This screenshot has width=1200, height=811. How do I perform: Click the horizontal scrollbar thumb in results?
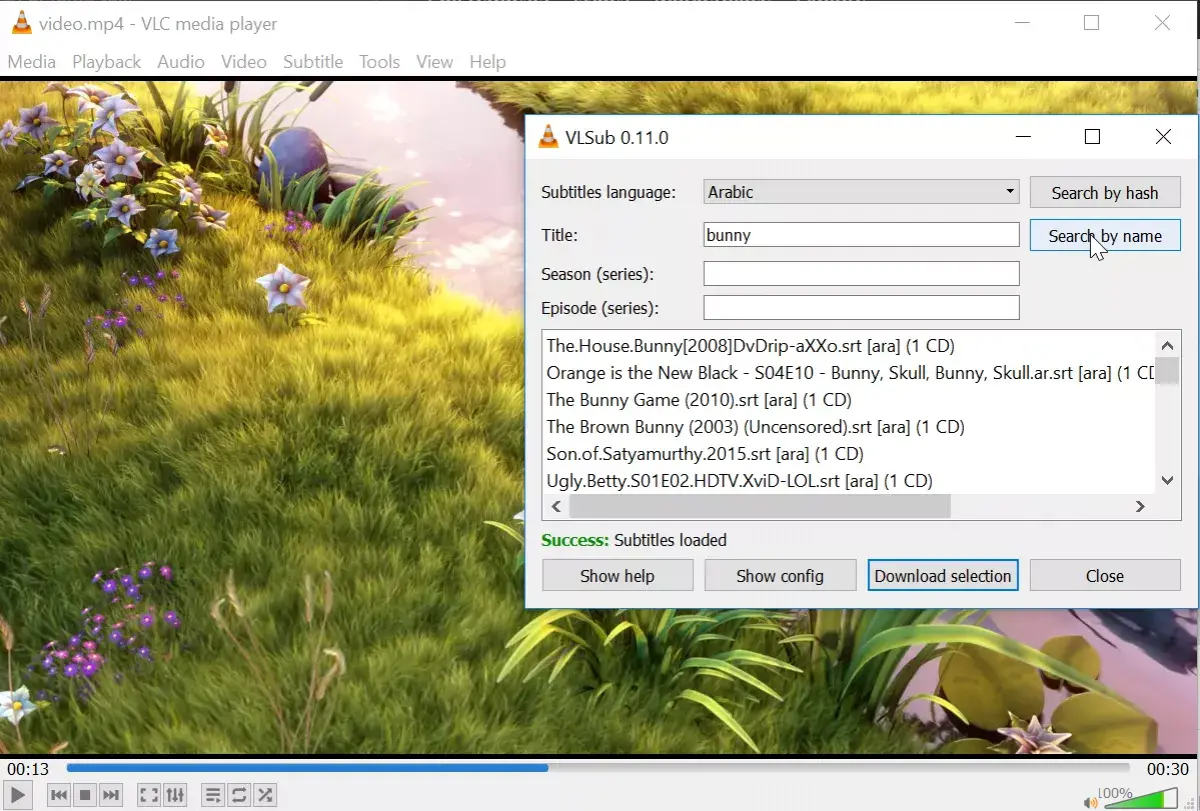(x=759, y=507)
